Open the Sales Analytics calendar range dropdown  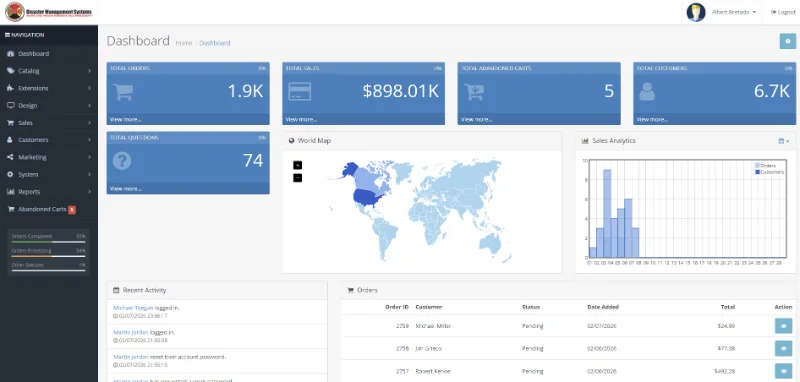pos(783,141)
